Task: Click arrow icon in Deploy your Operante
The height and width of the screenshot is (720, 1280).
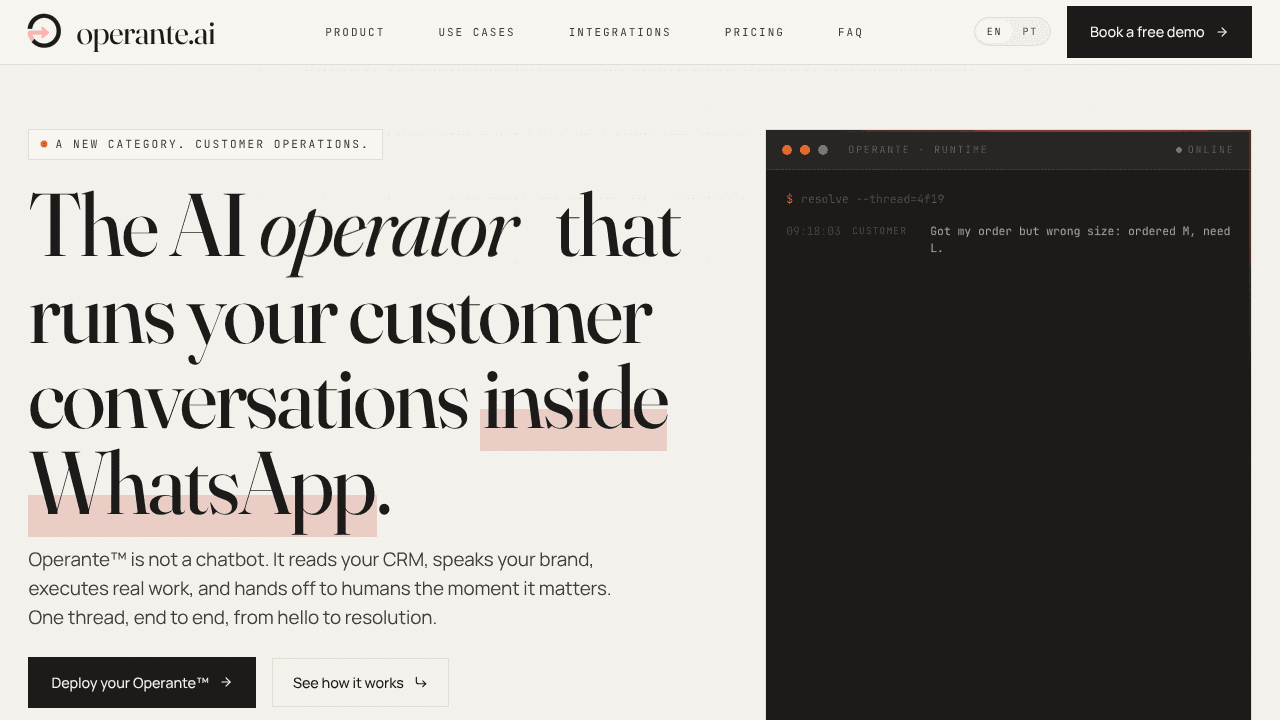Action: [x=226, y=682]
